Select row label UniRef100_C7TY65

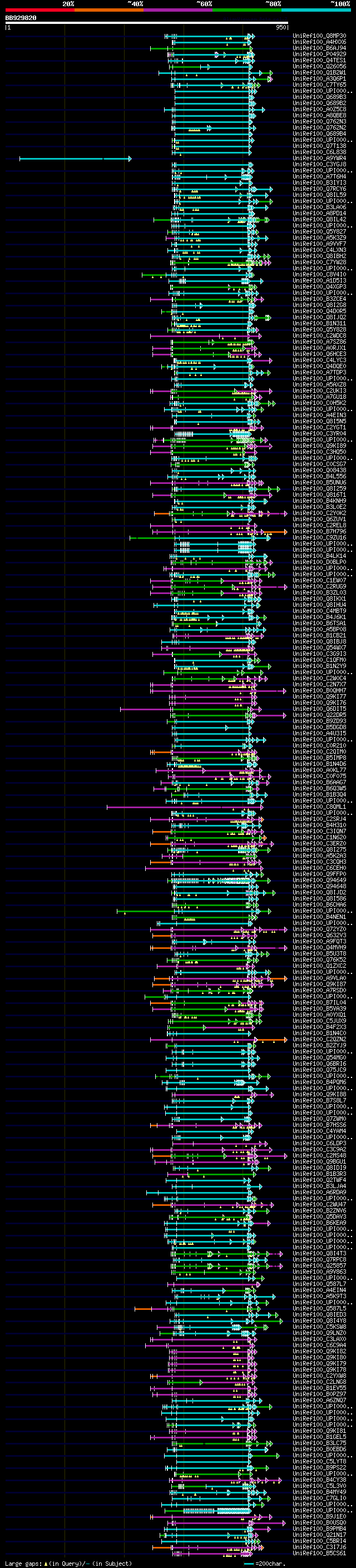point(319,85)
